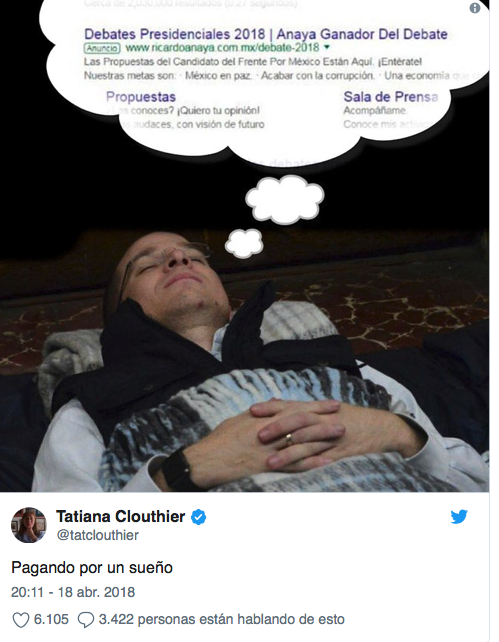Viewport: 499px width, 642px height.
Task: Open the 'Sala de Prensa' sitelink
Action: [391, 97]
